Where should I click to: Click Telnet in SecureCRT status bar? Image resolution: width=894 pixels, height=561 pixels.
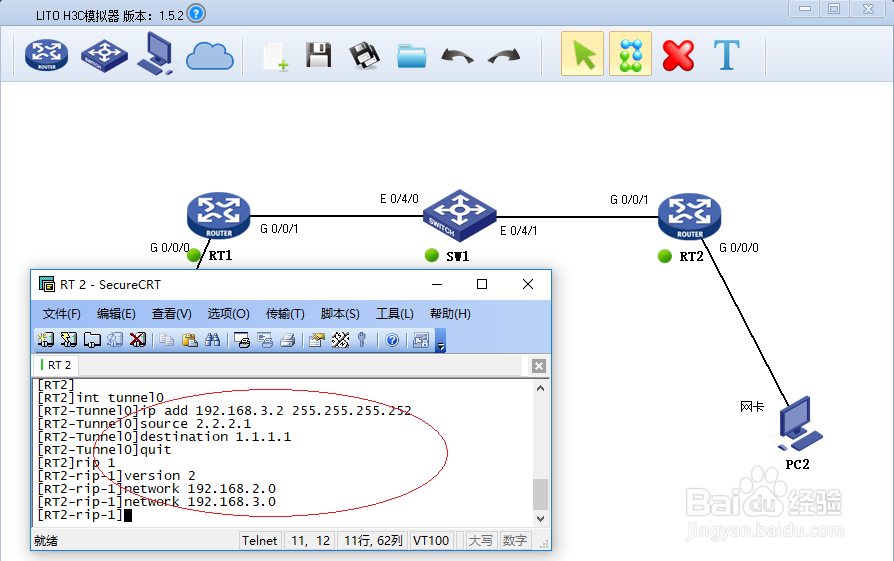coord(259,540)
